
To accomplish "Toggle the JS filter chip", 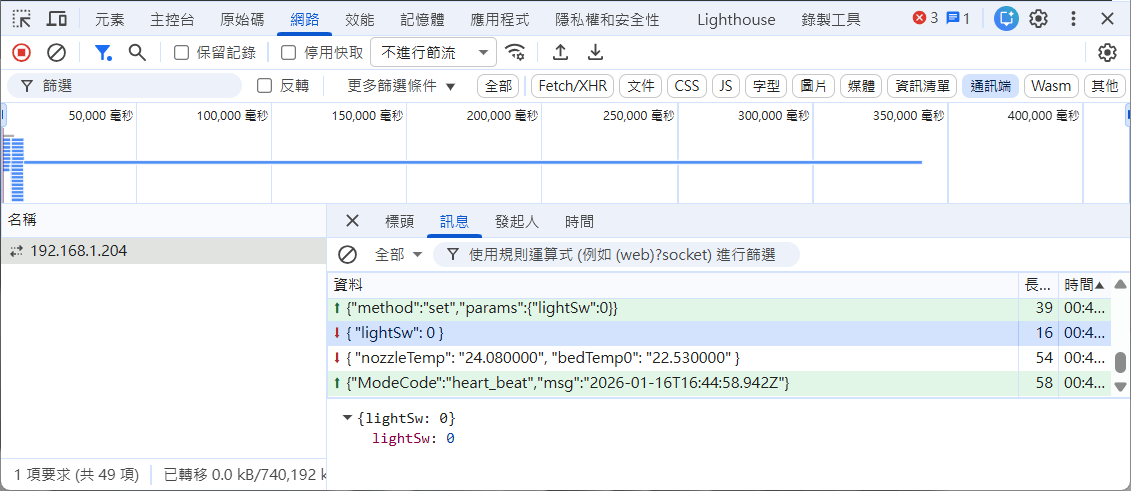I will tap(726, 86).
